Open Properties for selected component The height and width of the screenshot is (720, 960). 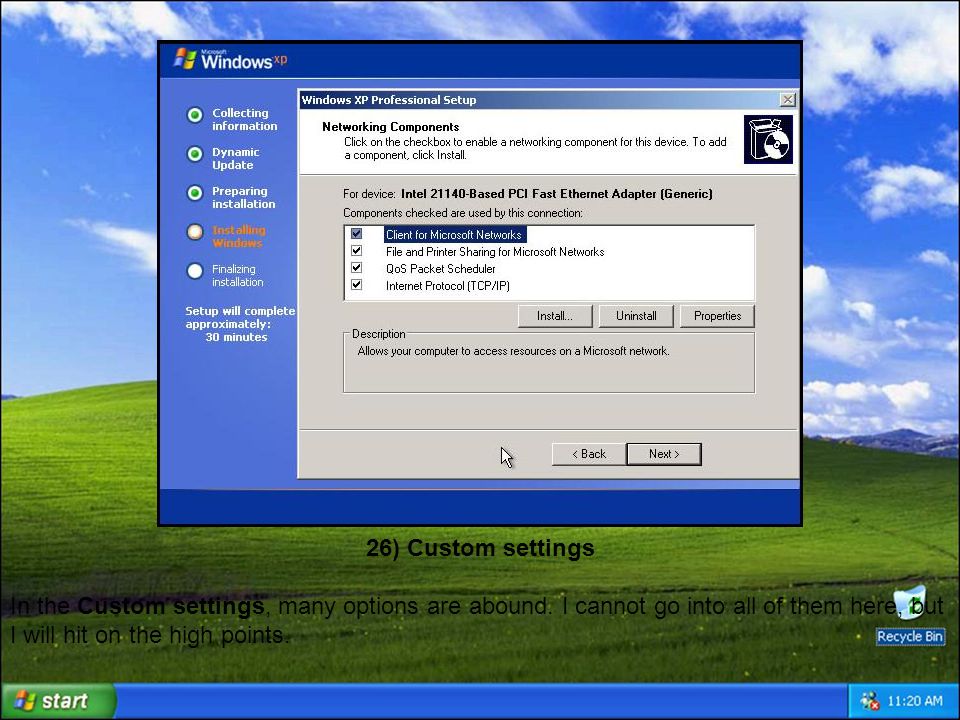click(x=718, y=316)
